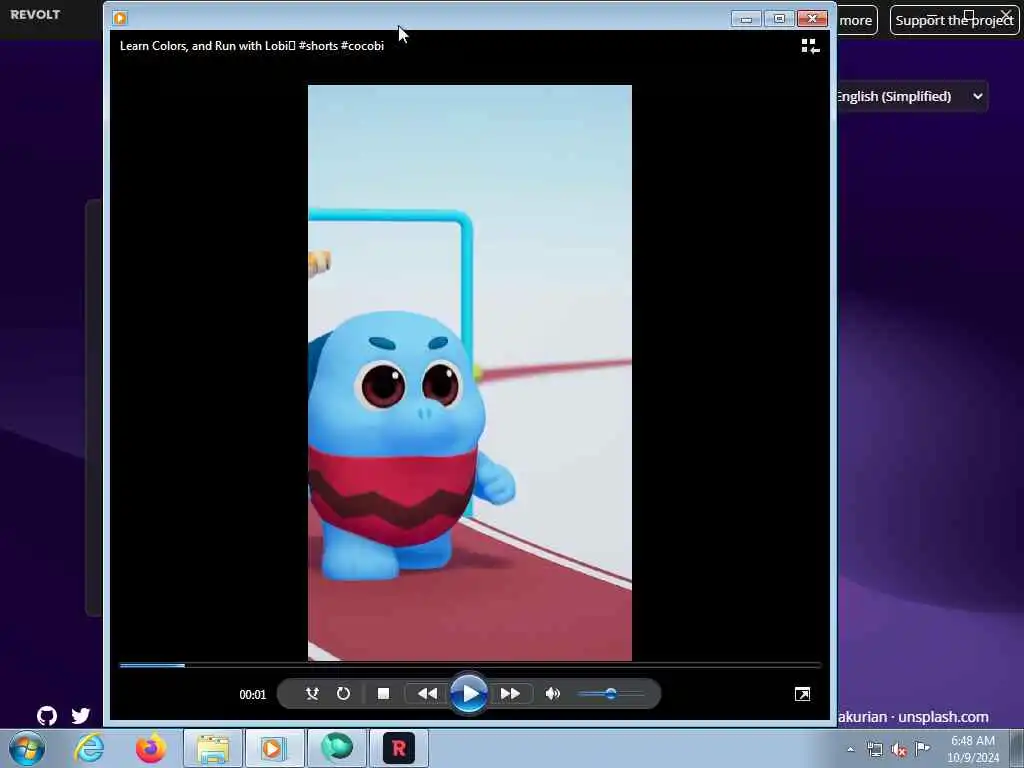
Task: Launch Internet Explorer from the taskbar
Action: pos(89,748)
